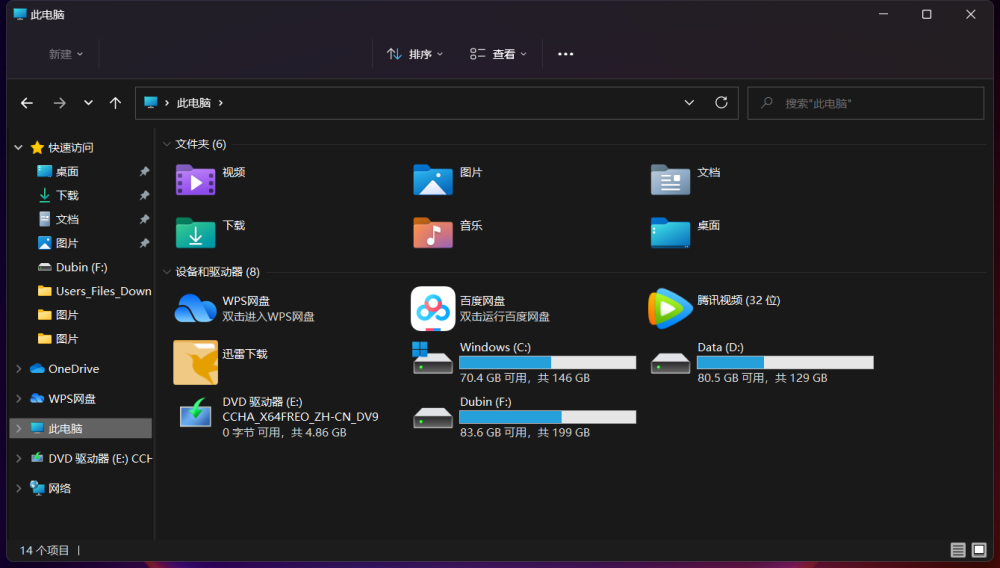Unpin 文档 via its pin icon
1000x568 pixels.
pos(144,219)
